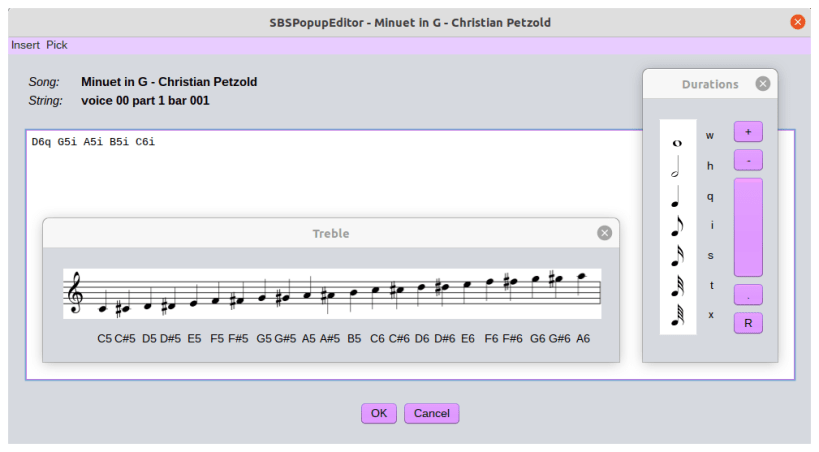Image resolution: width=819 pixels, height=452 pixels.
Task: Click the 't' duration letter
Action: tap(711, 285)
